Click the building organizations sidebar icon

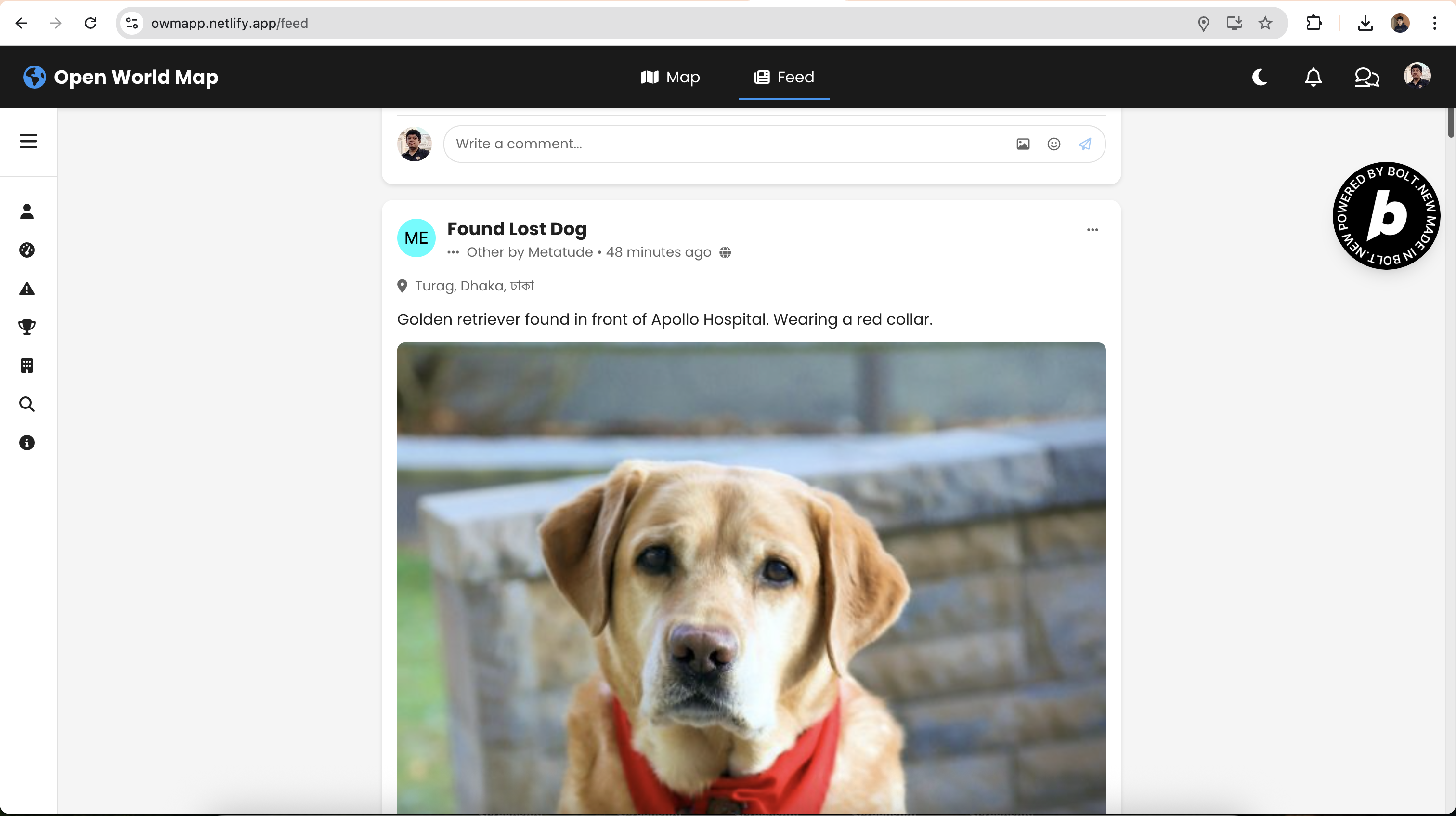pyautogui.click(x=26, y=365)
